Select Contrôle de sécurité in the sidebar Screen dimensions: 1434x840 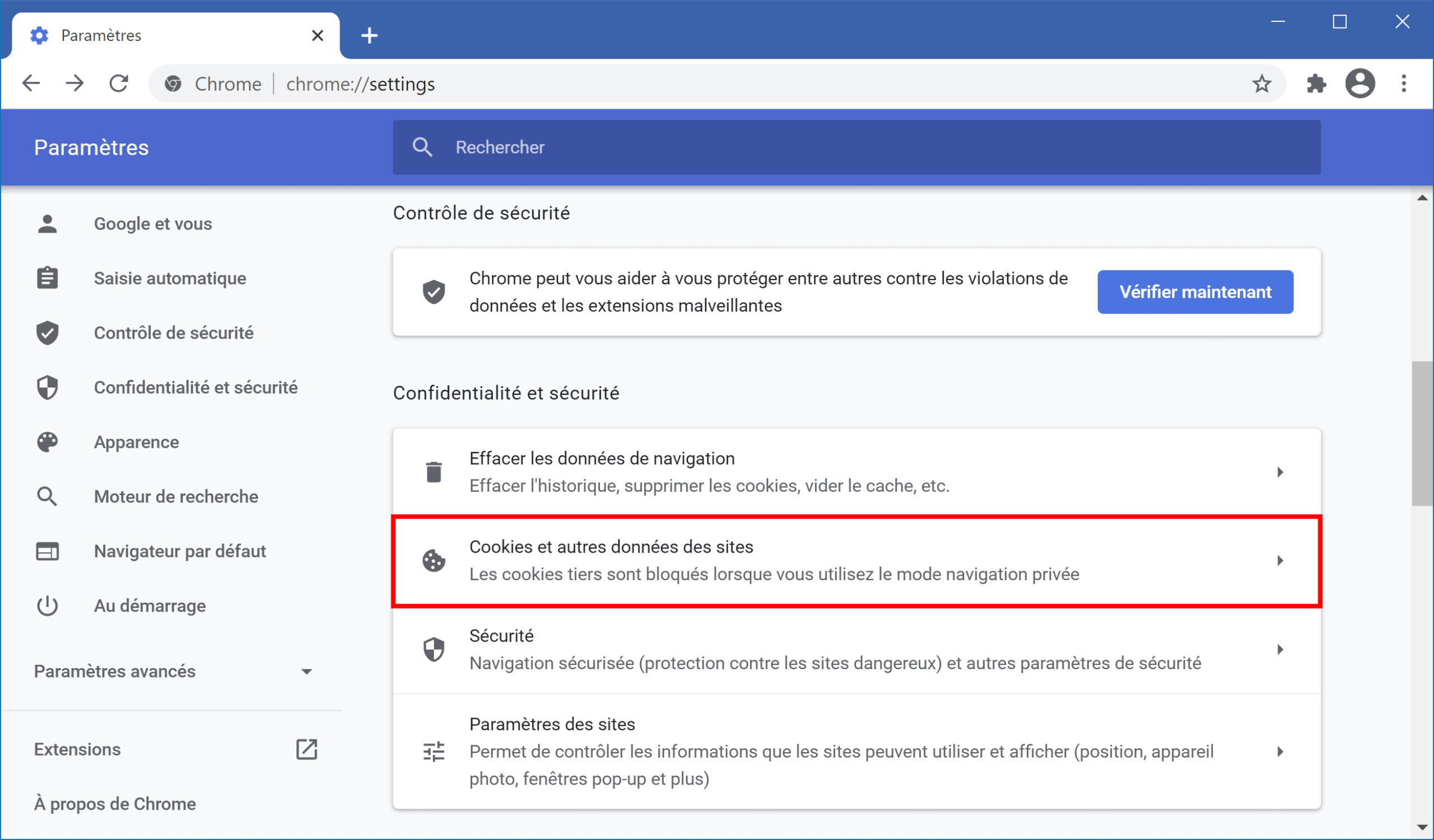tap(174, 333)
